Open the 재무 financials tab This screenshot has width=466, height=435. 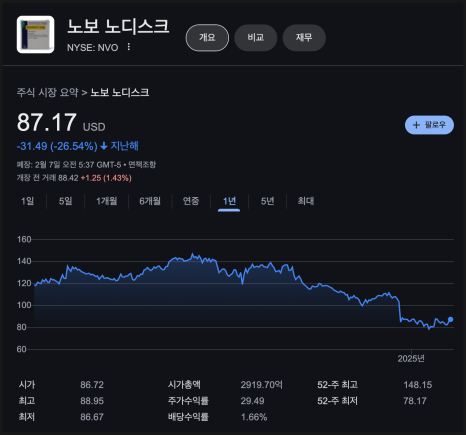304,38
